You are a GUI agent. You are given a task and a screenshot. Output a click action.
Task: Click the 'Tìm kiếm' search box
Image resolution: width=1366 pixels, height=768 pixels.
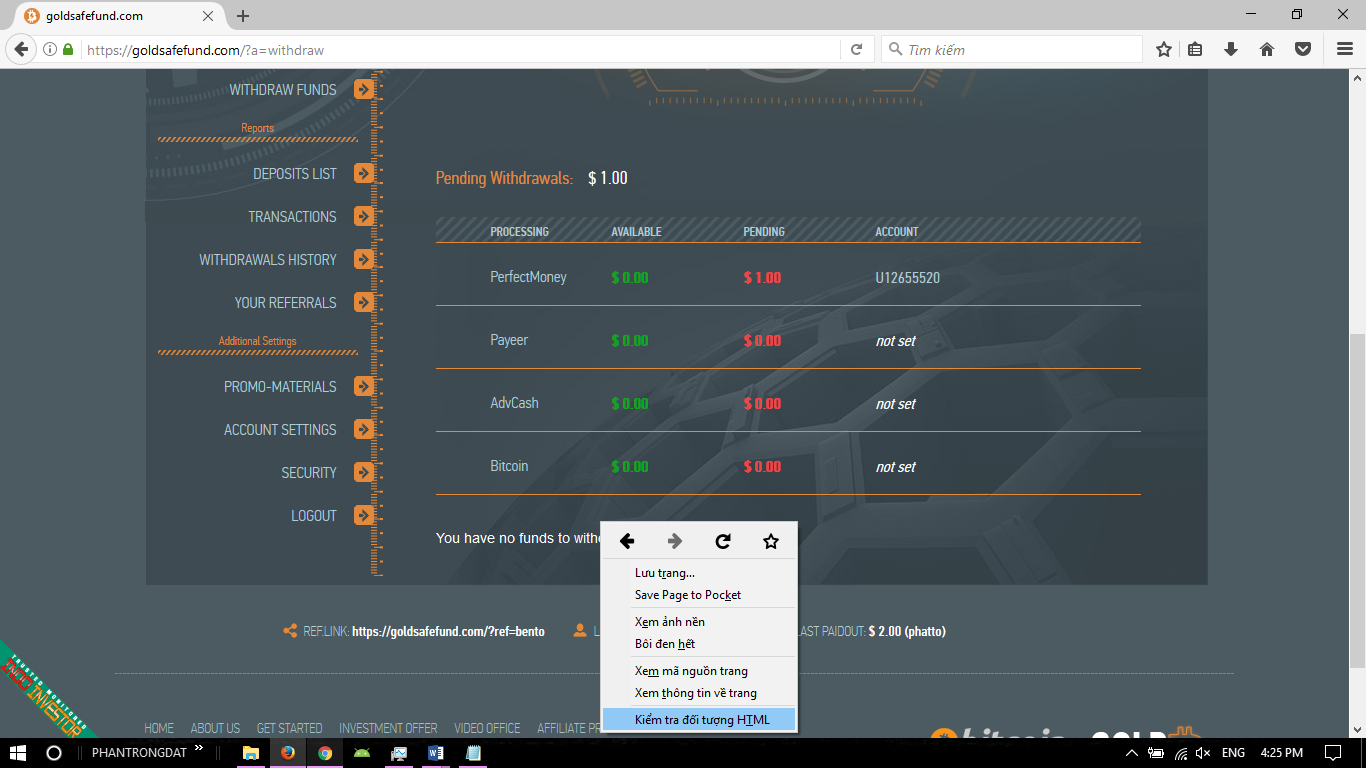(1012, 49)
